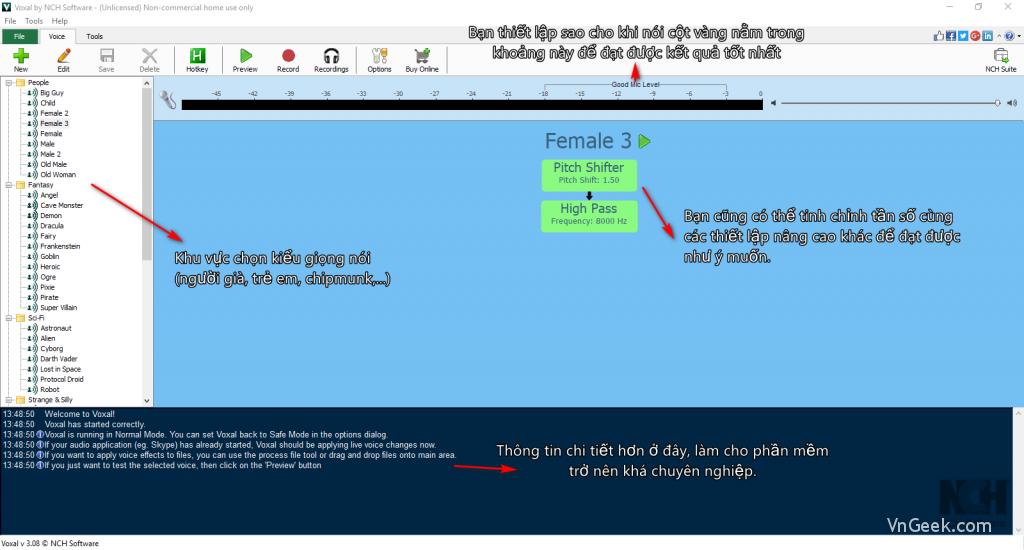Select the Darth Vader voice
Viewport: 1024px width, 550px height.
click(x=59, y=359)
